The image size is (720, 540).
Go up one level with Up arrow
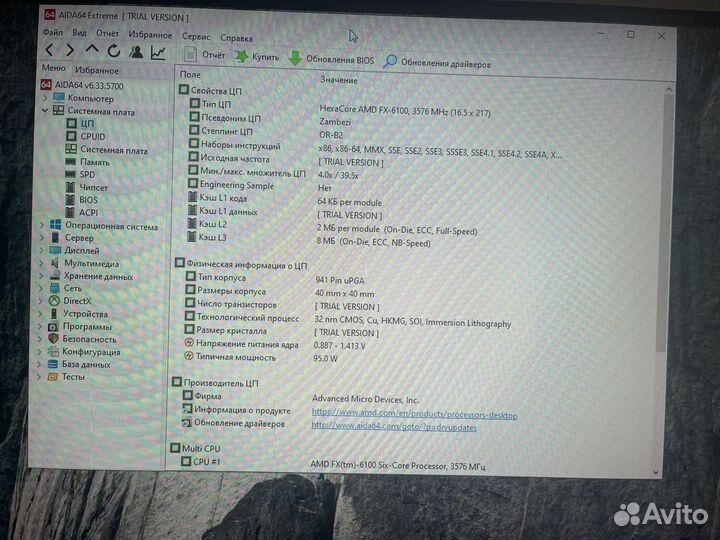pos(92,50)
